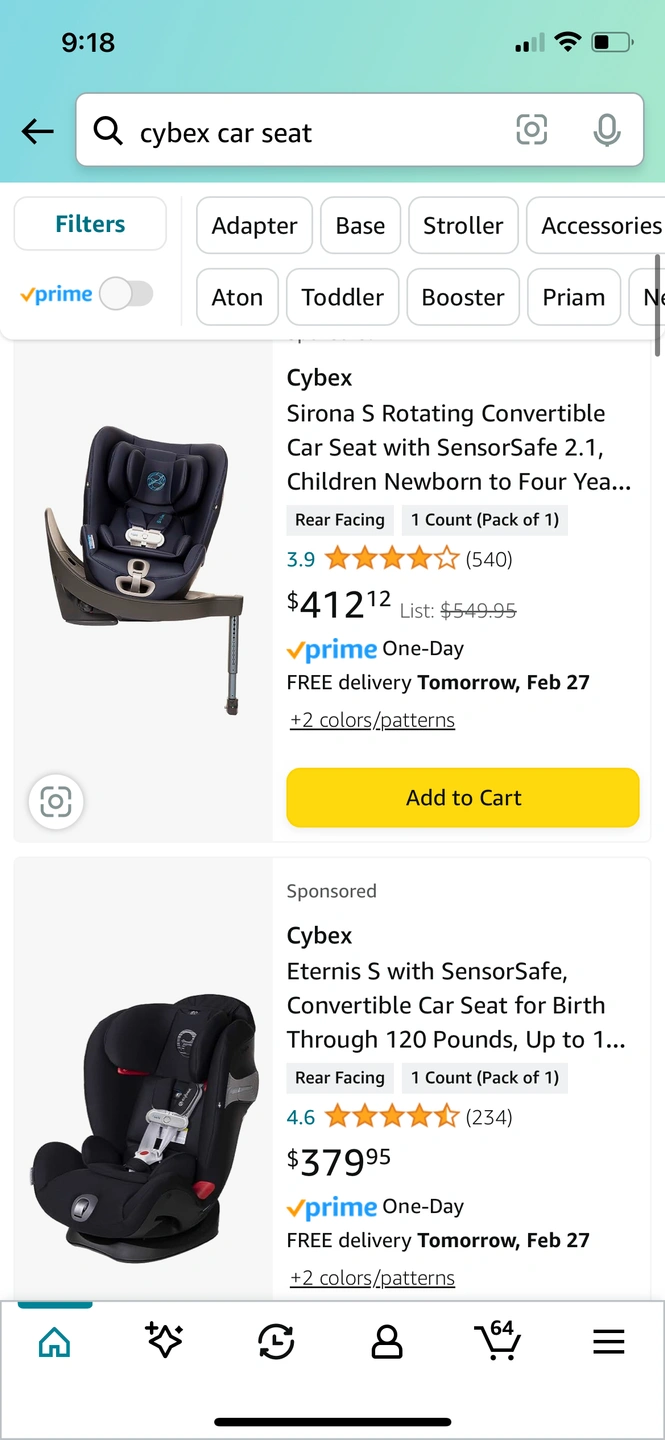Viewport: 665px width, 1440px height.
Task: Open the Filters panel
Action: [90, 224]
